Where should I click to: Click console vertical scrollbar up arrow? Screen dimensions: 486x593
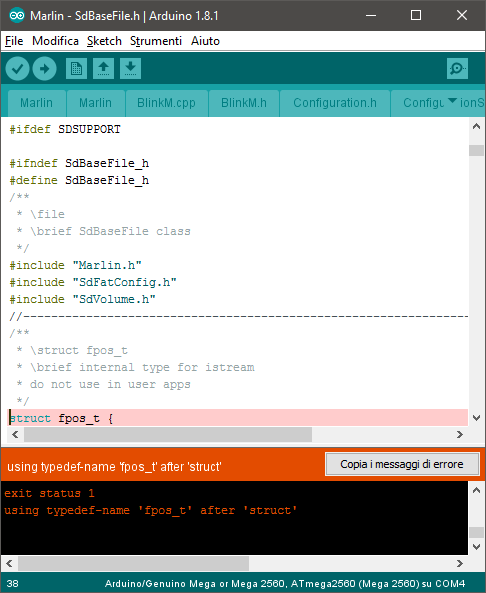tap(476, 491)
